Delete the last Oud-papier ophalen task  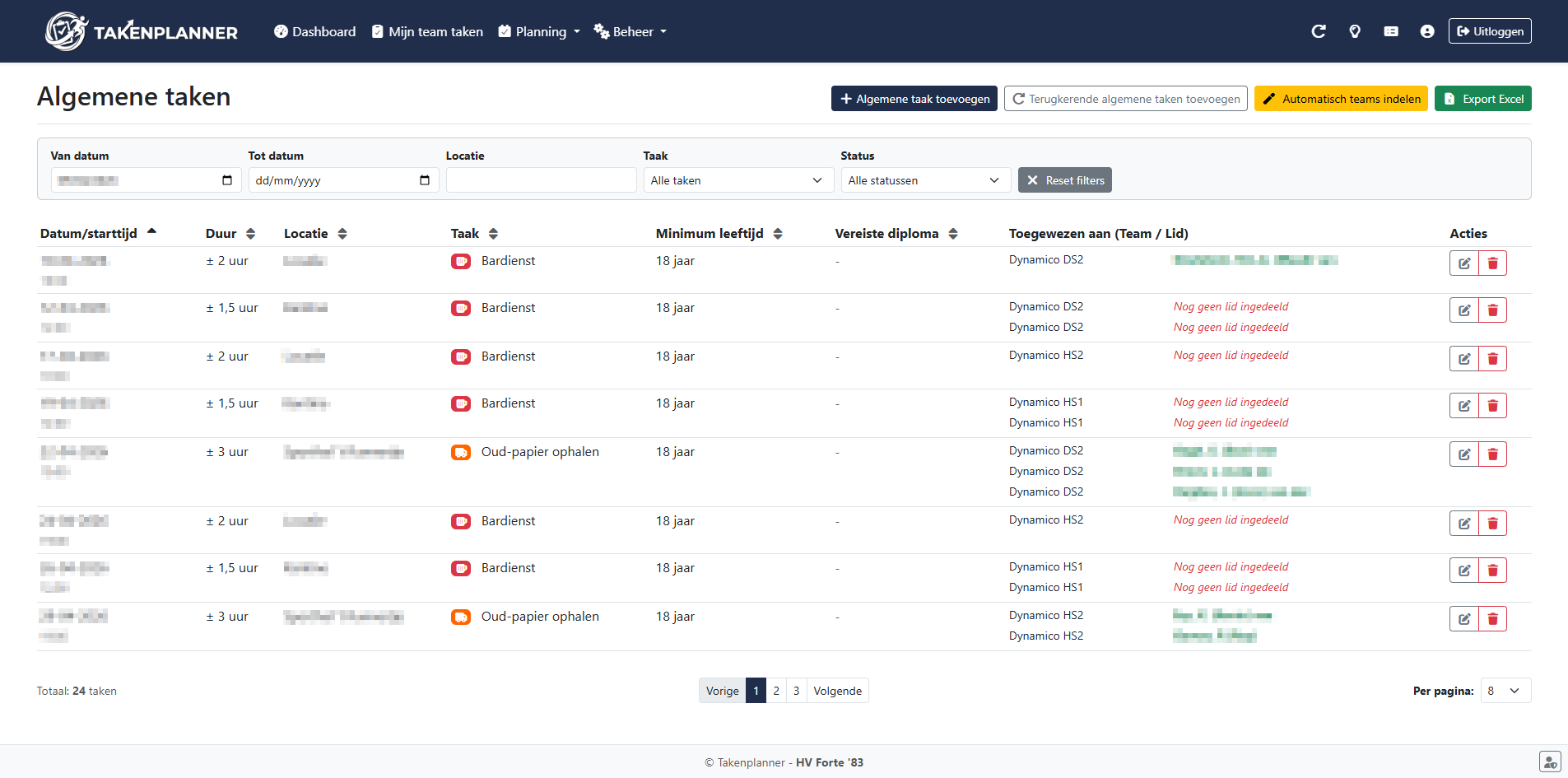pyautogui.click(x=1492, y=619)
